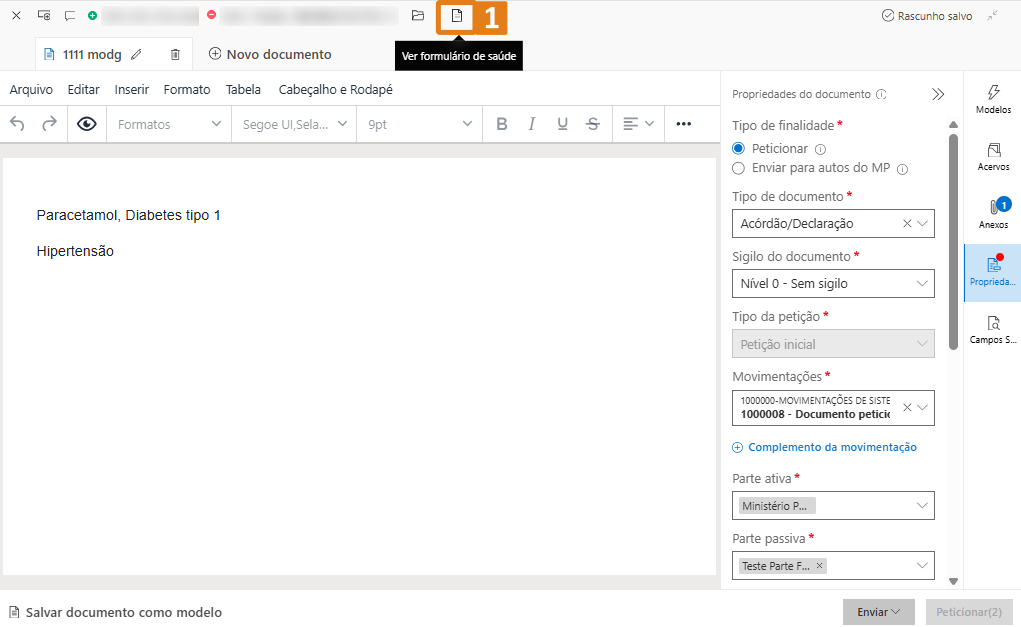Open the 9pt font size dropdown

419,124
